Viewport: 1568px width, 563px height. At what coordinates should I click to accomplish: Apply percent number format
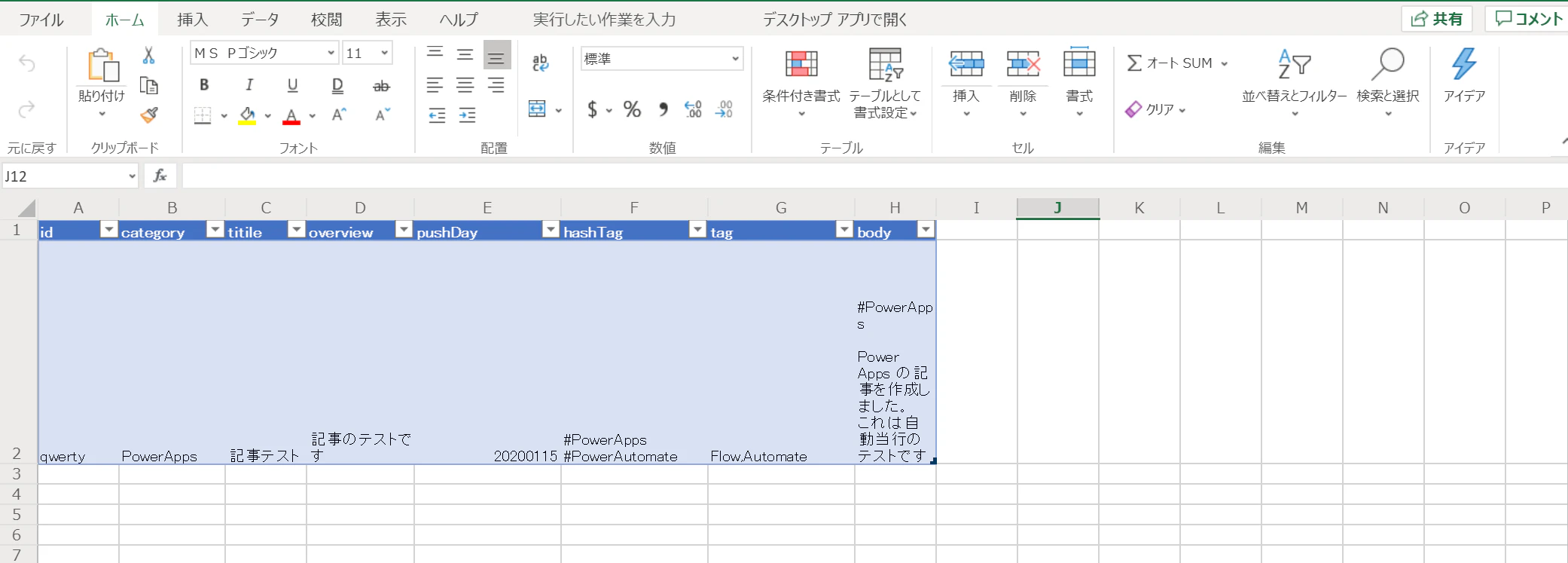pyautogui.click(x=632, y=110)
